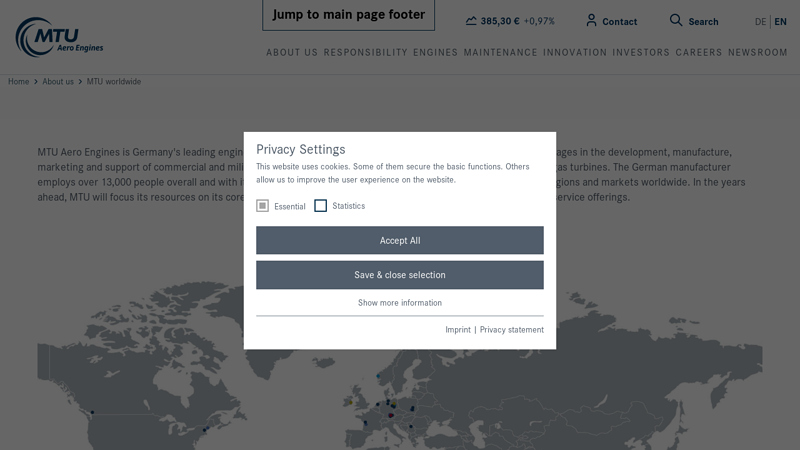The height and width of the screenshot is (450, 800).
Task: Go to Home breadcrumb
Action: coord(18,82)
